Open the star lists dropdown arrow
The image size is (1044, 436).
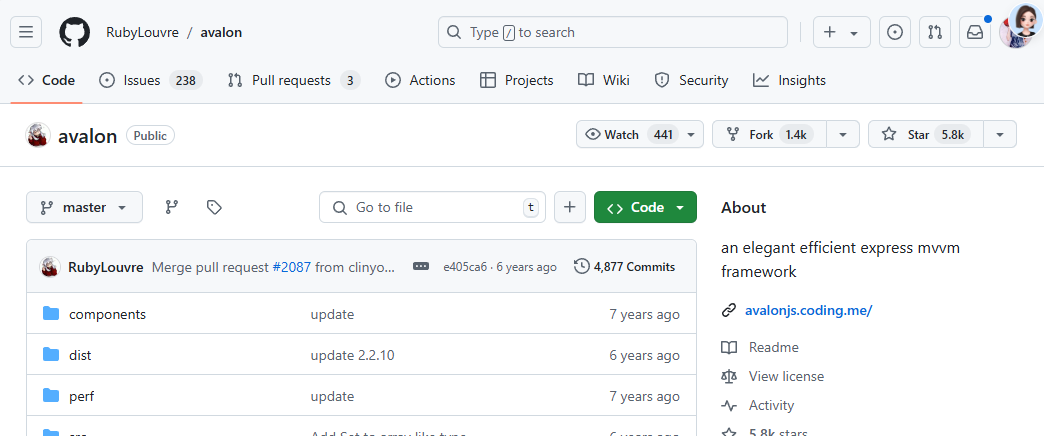pyautogui.click(x=1000, y=134)
